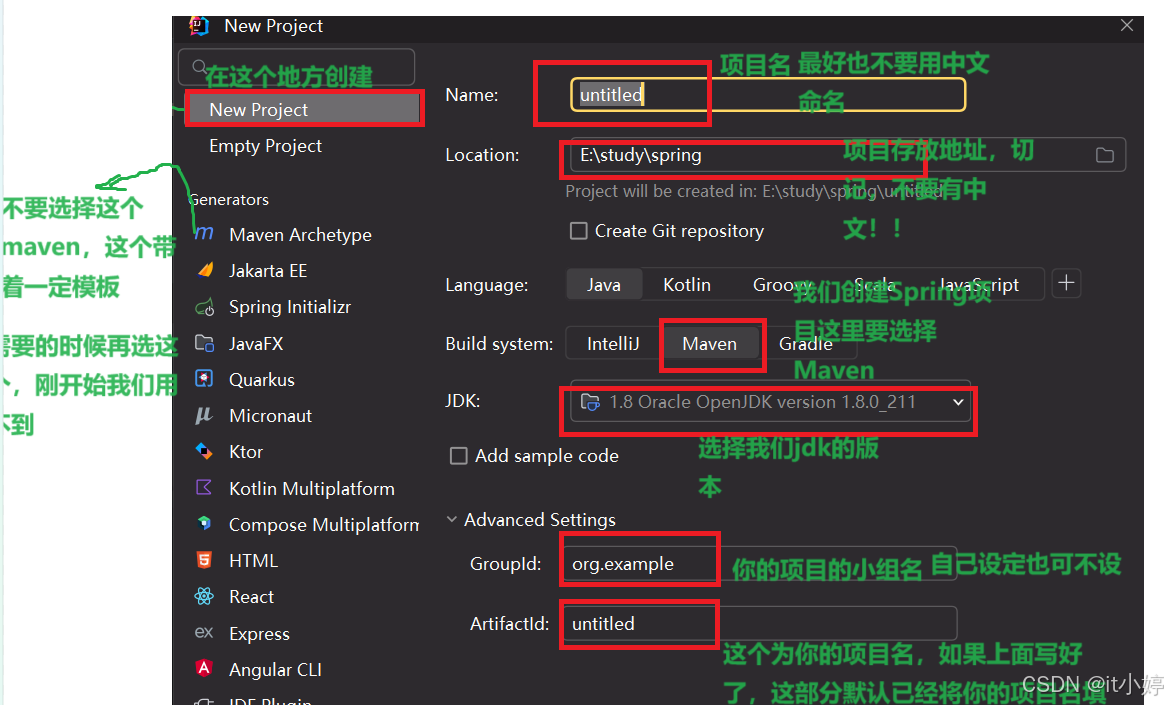The height and width of the screenshot is (705, 1168).
Task: Click the JavaFX generator icon
Action: point(204,343)
